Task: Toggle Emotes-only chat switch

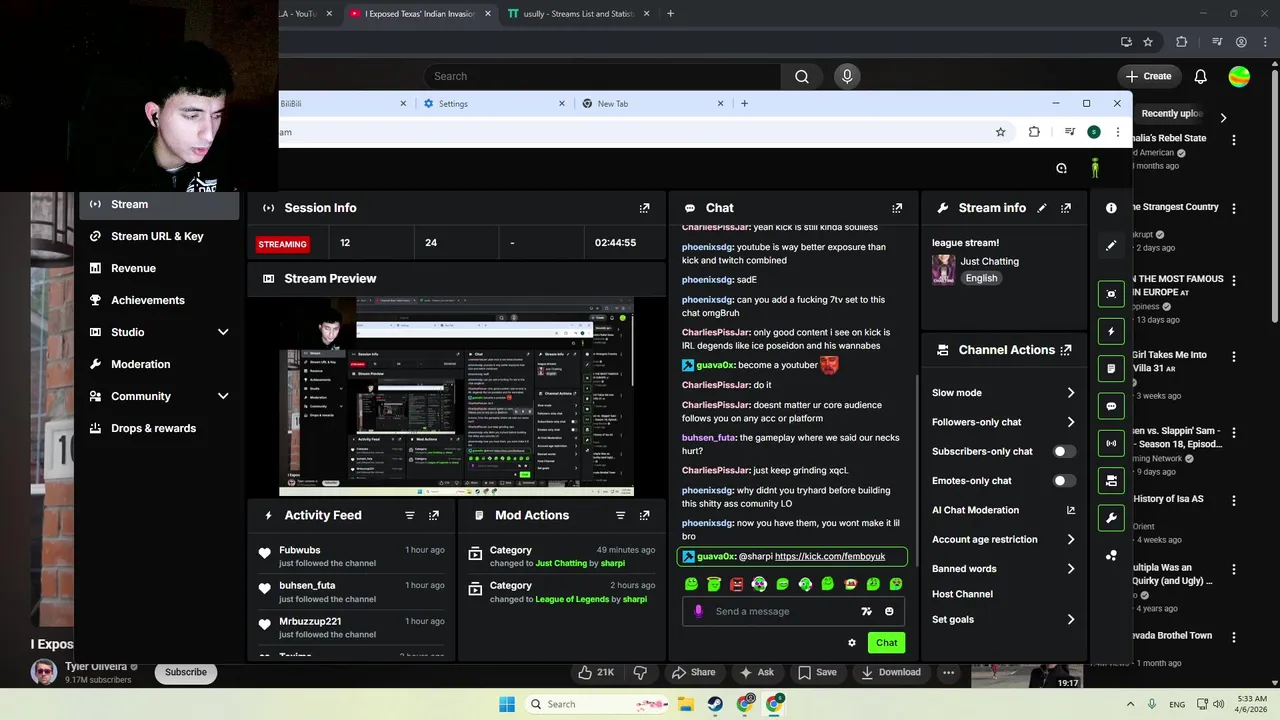Action: coord(1064,481)
